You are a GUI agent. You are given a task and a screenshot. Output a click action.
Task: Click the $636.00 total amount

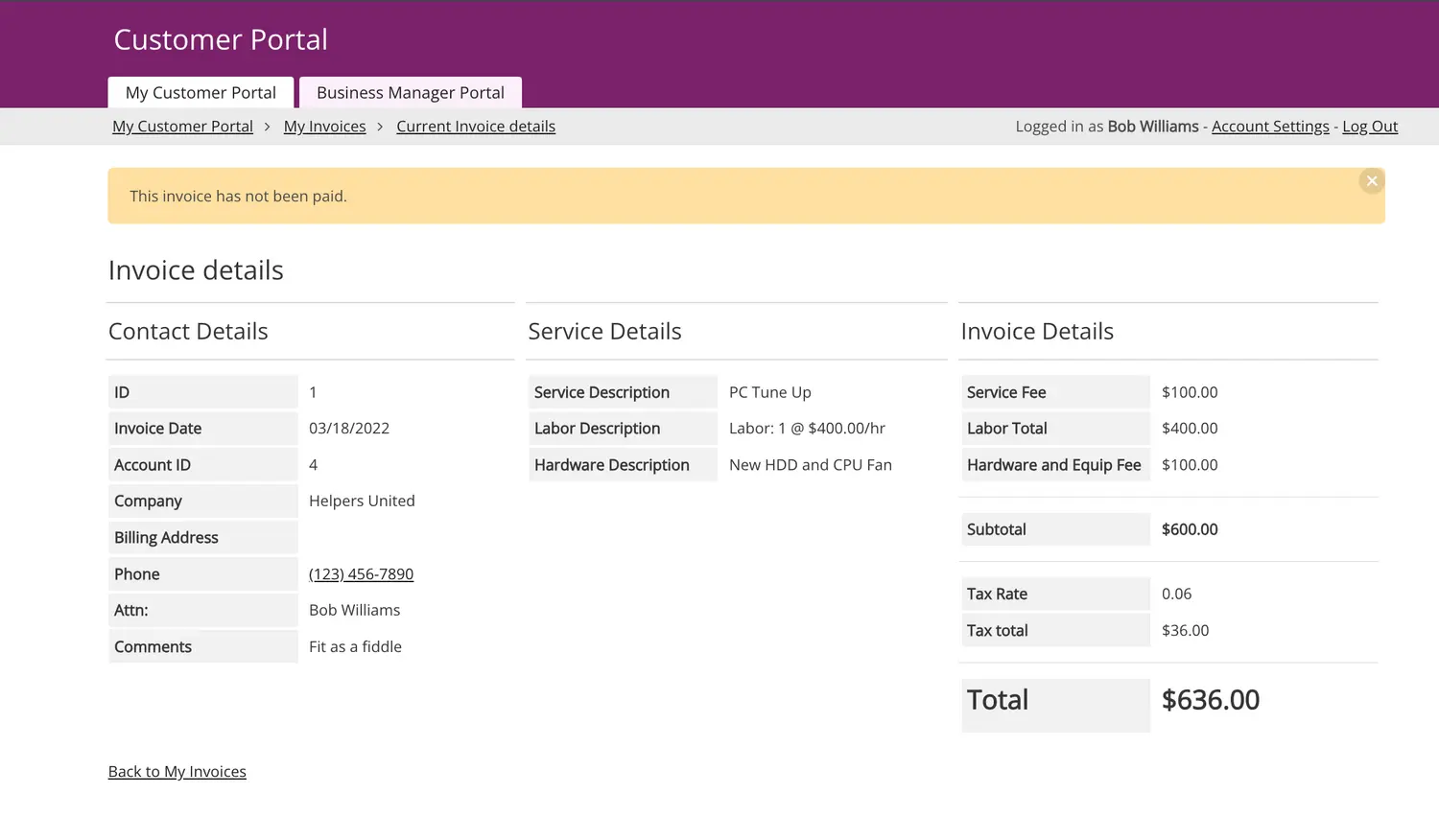click(x=1210, y=700)
